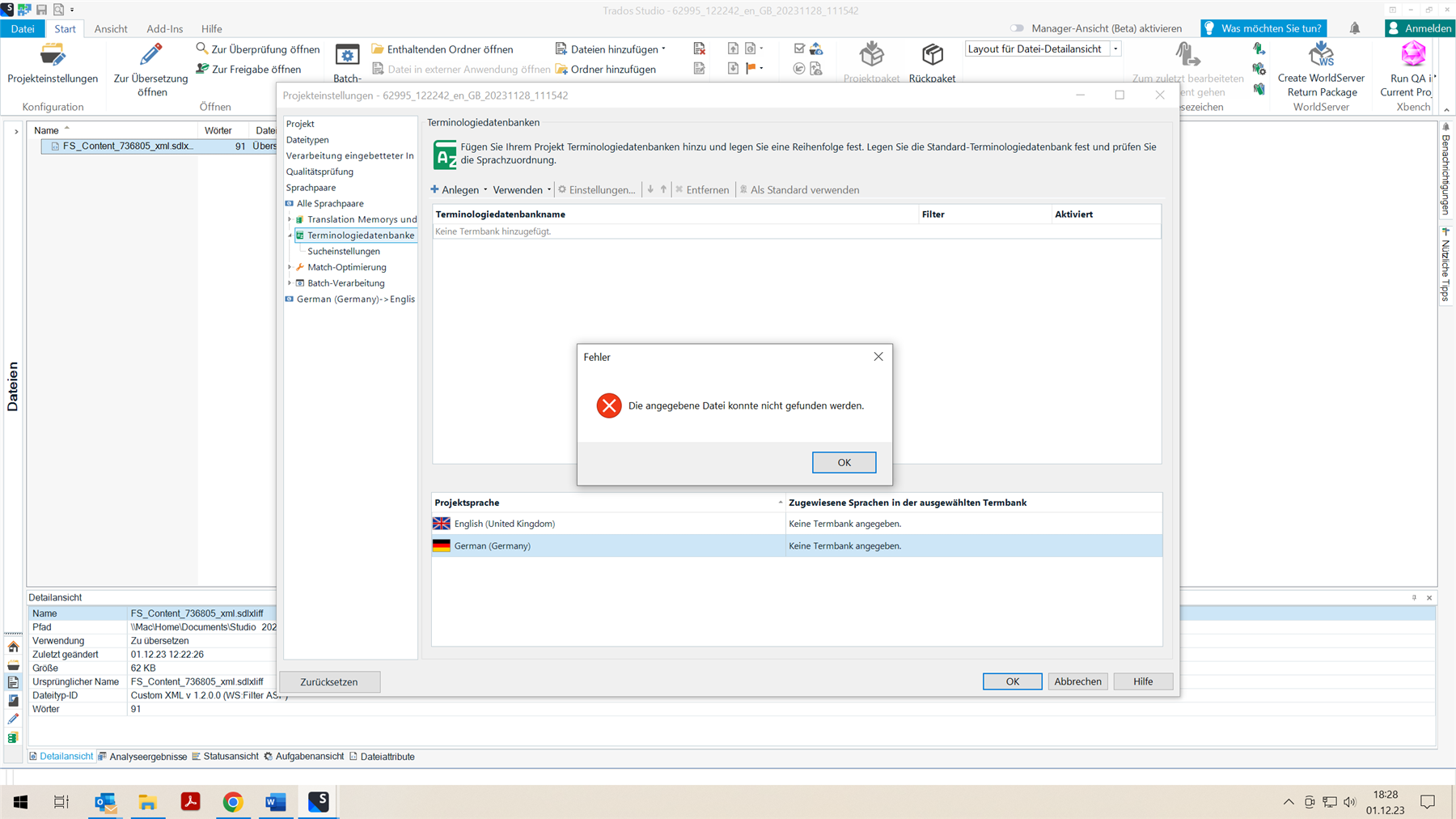Select Qualitätsprüfung in settings tree
Screen dimensions: 1456x819
tap(320, 172)
